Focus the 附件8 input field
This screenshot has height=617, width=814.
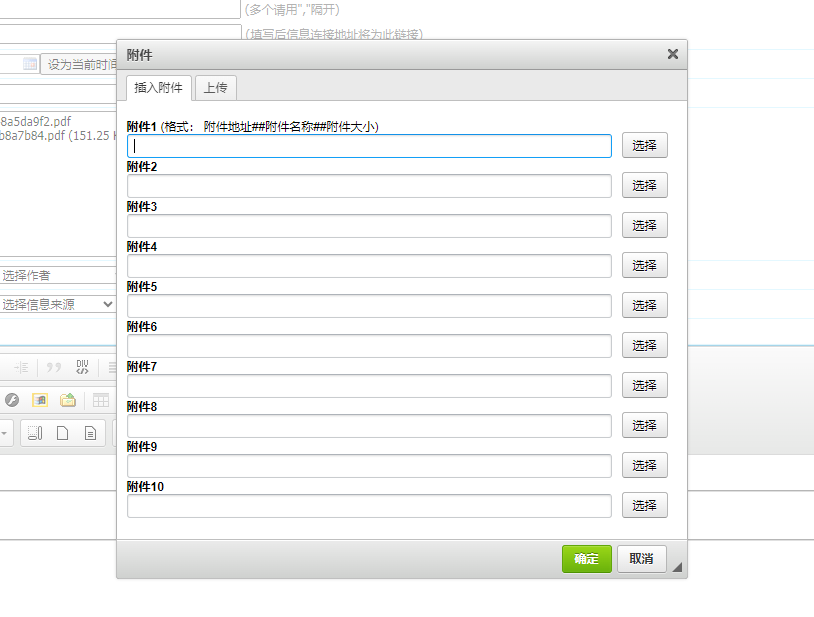369,426
